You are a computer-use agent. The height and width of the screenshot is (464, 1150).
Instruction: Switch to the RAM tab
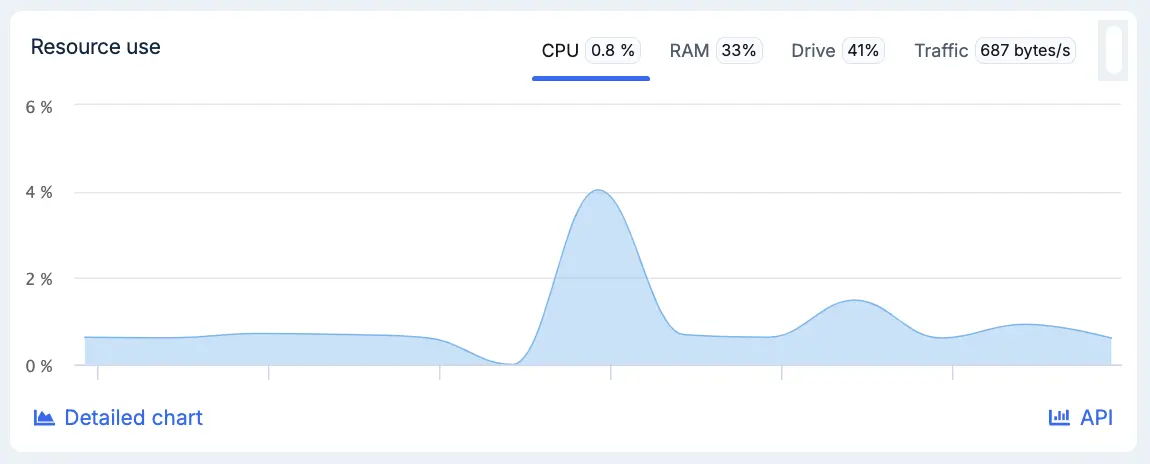point(716,51)
